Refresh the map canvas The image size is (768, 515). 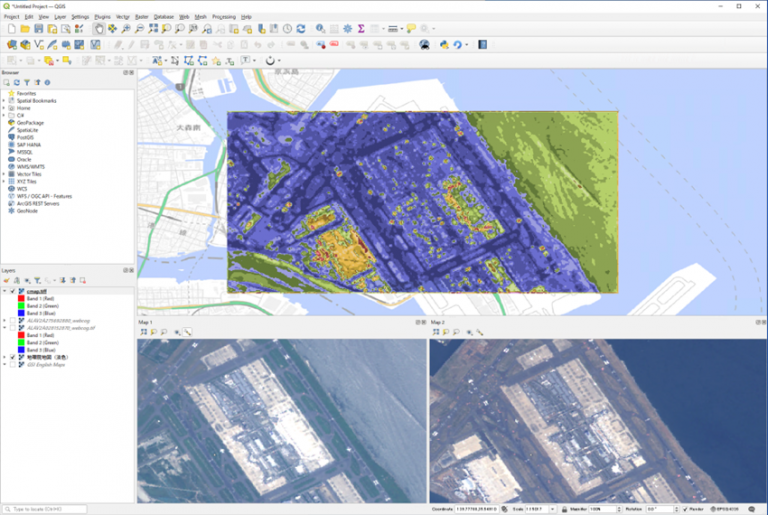[301, 29]
